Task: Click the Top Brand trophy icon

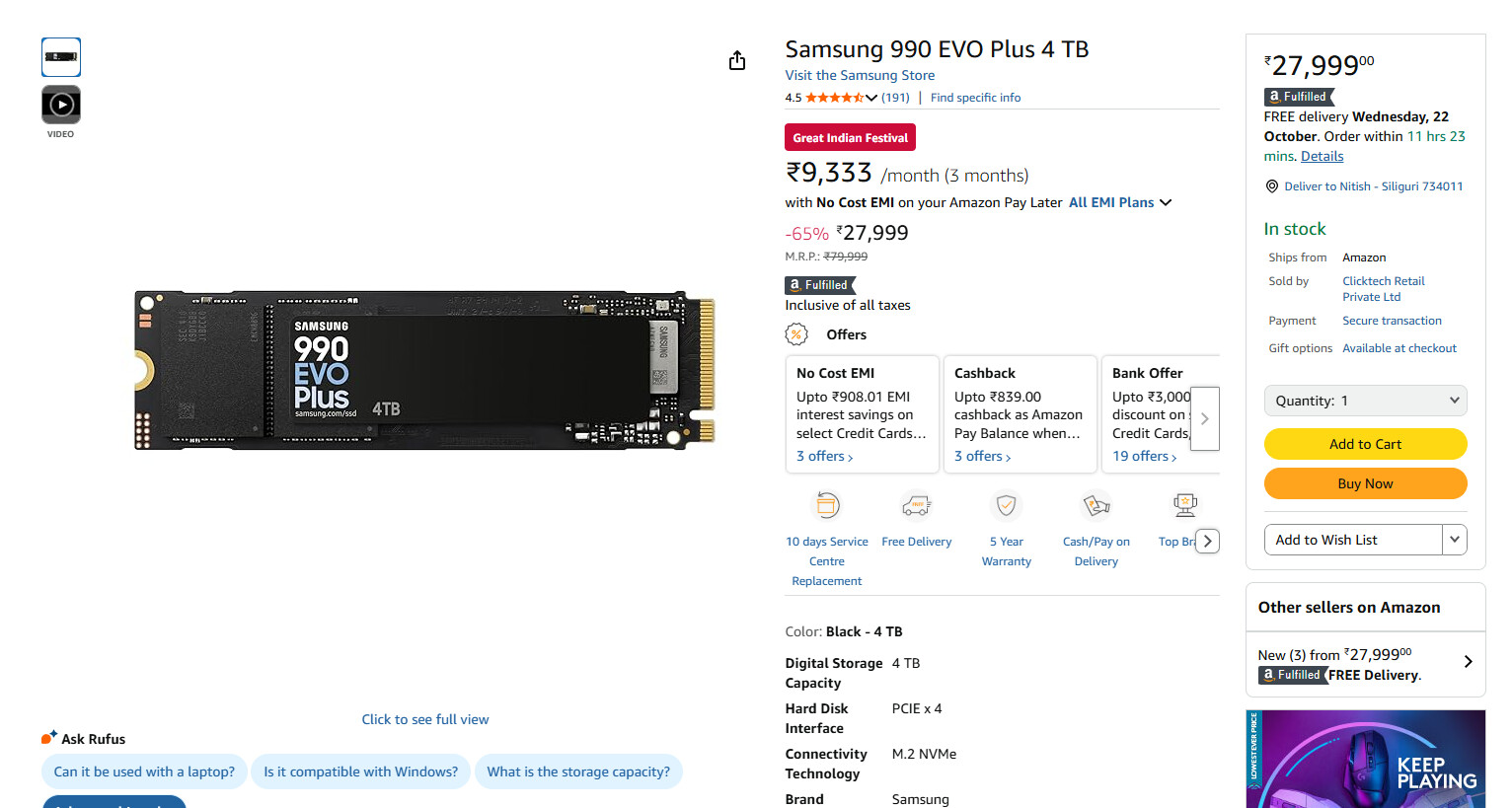Action: (x=1184, y=506)
